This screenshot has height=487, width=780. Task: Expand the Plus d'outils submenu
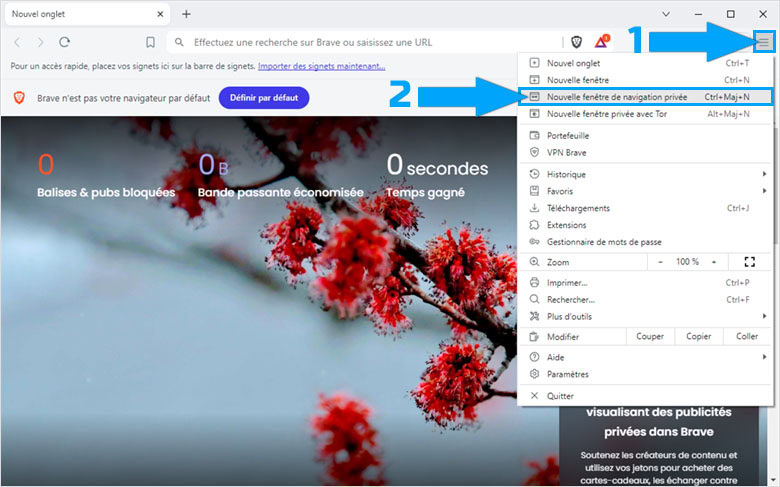click(x=645, y=317)
